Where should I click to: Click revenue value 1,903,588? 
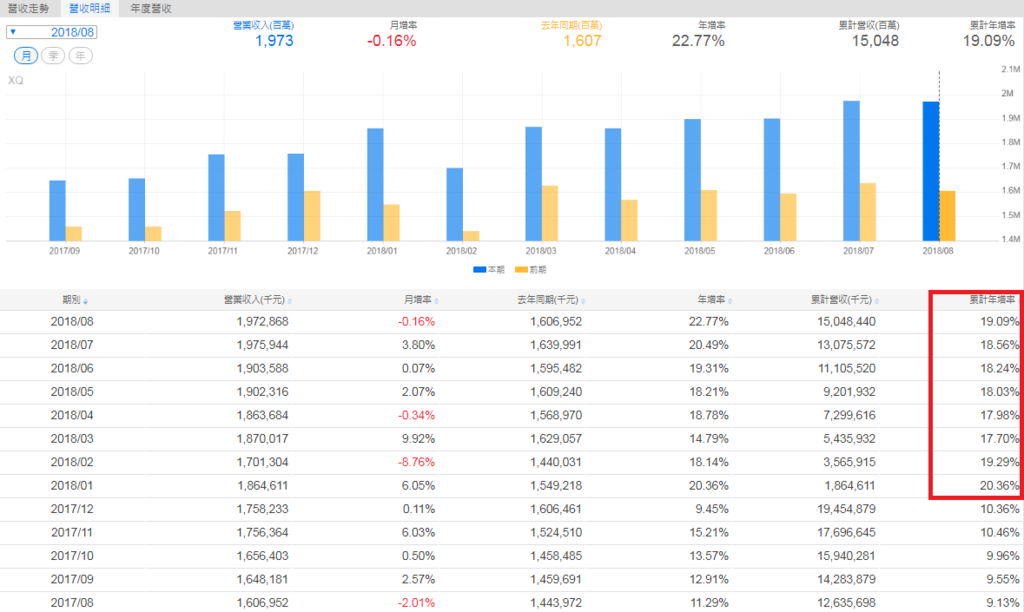click(x=263, y=368)
